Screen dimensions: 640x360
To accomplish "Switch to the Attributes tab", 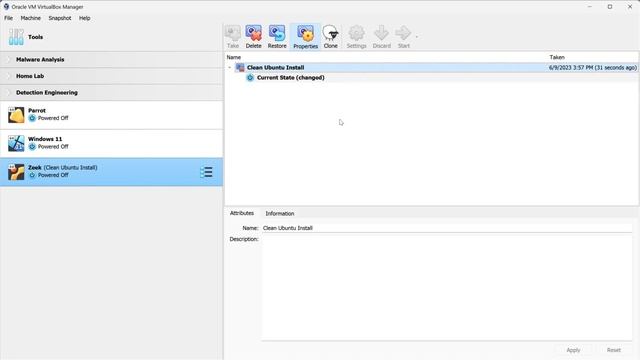I will tap(242, 213).
